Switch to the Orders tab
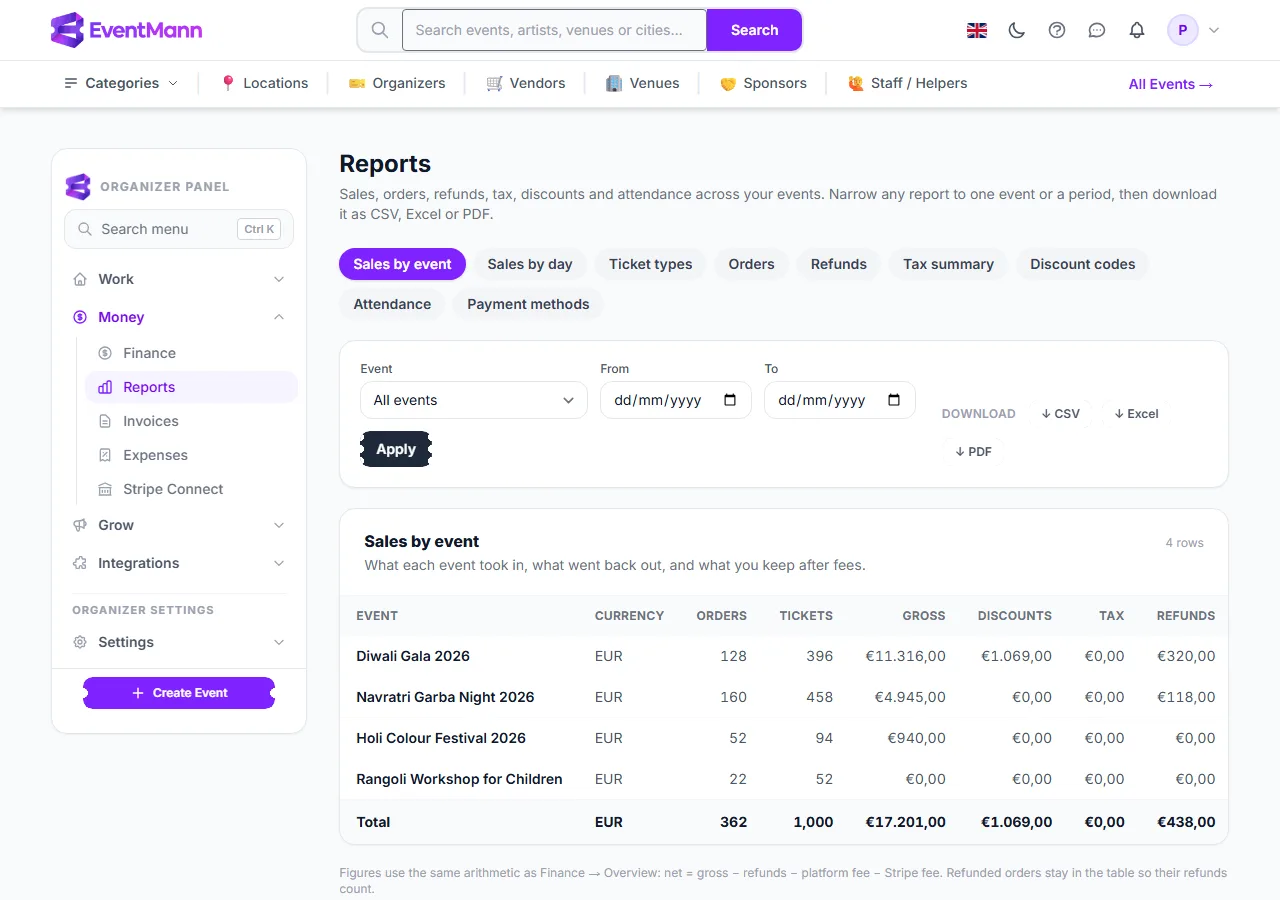The width and height of the screenshot is (1280, 900). pyautogui.click(x=751, y=264)
